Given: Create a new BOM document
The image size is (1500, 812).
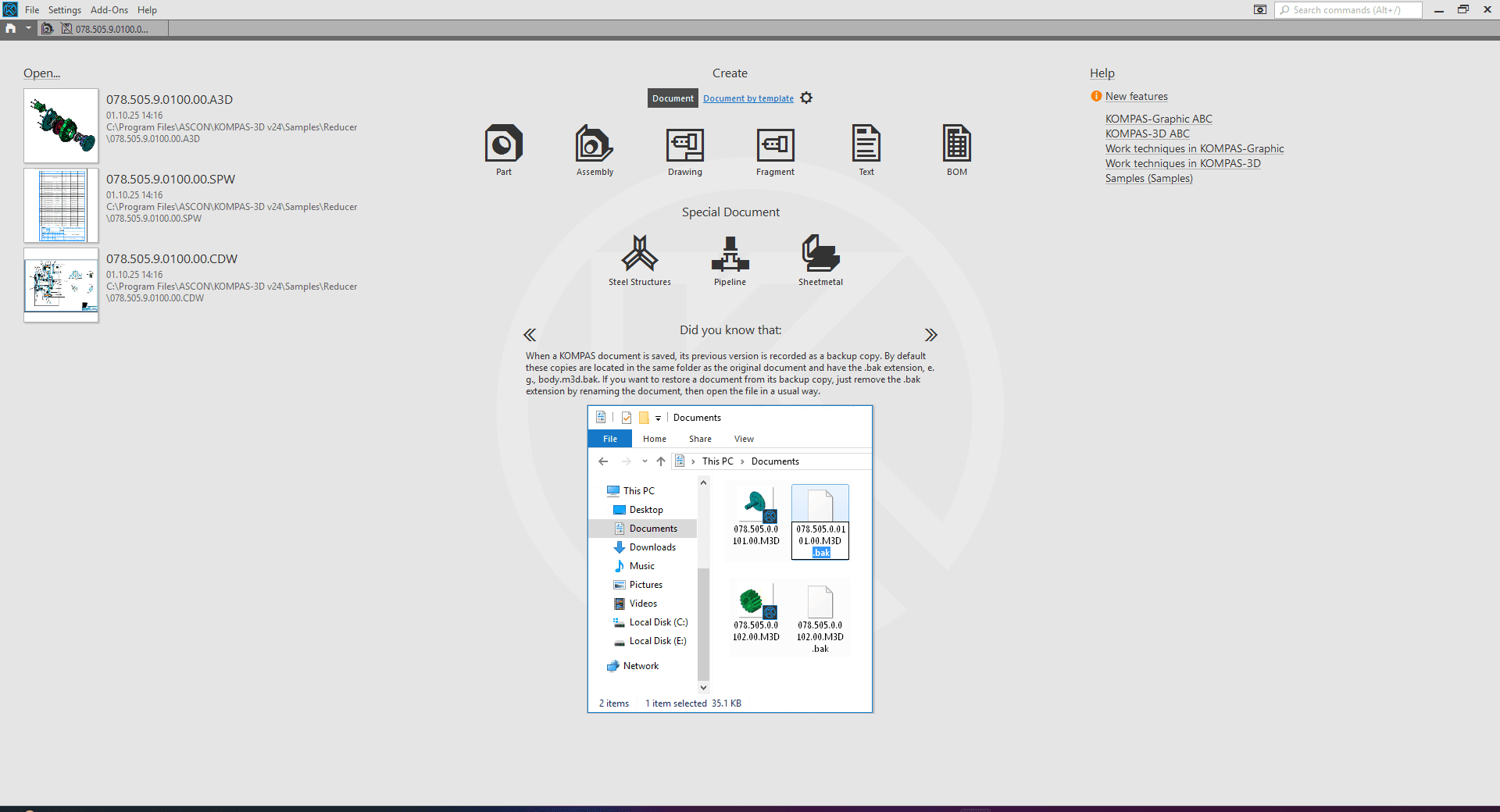Looking at the screenshot, I should 957,150.
